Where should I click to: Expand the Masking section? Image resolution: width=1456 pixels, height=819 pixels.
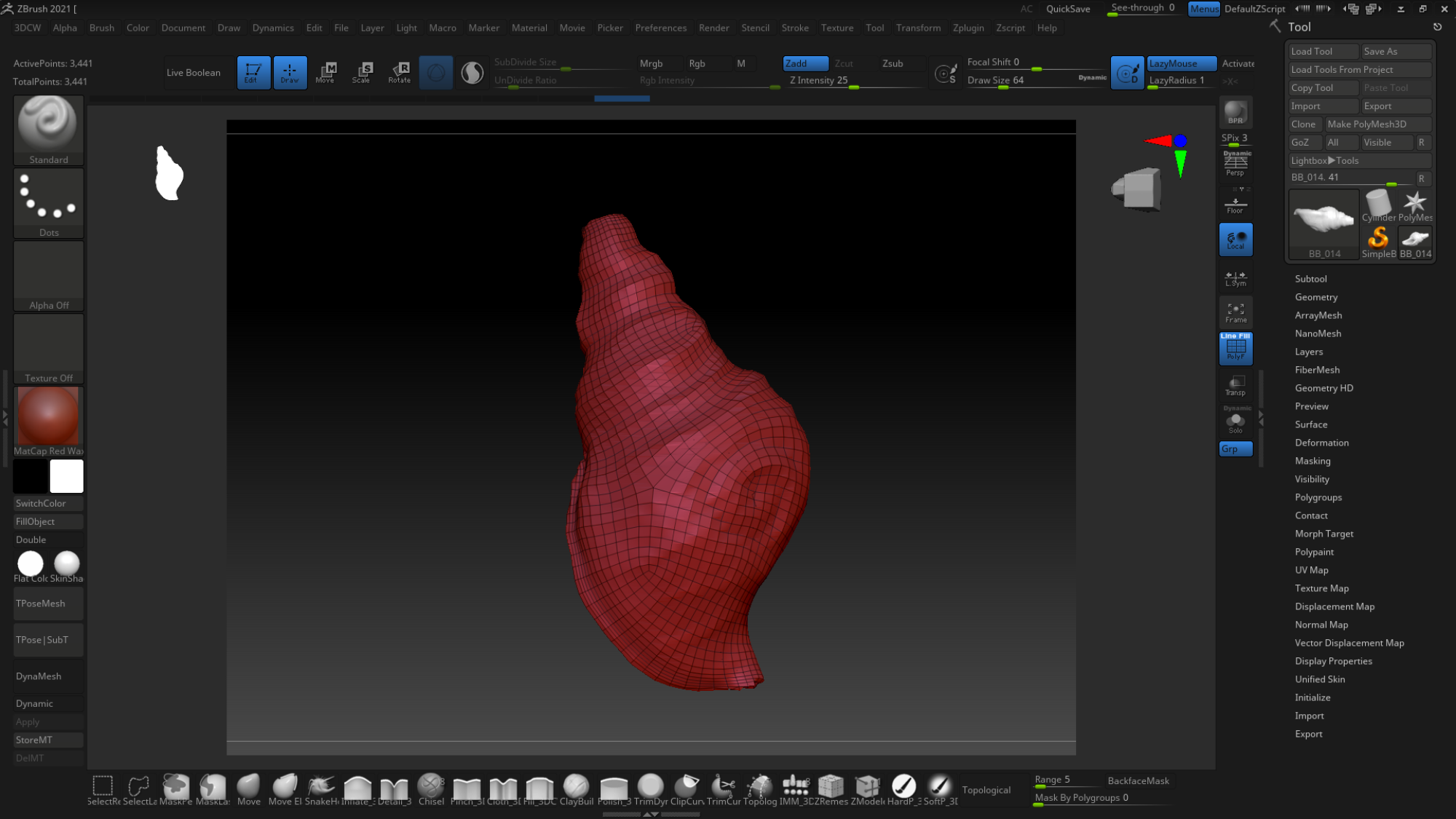point(1312,461)
